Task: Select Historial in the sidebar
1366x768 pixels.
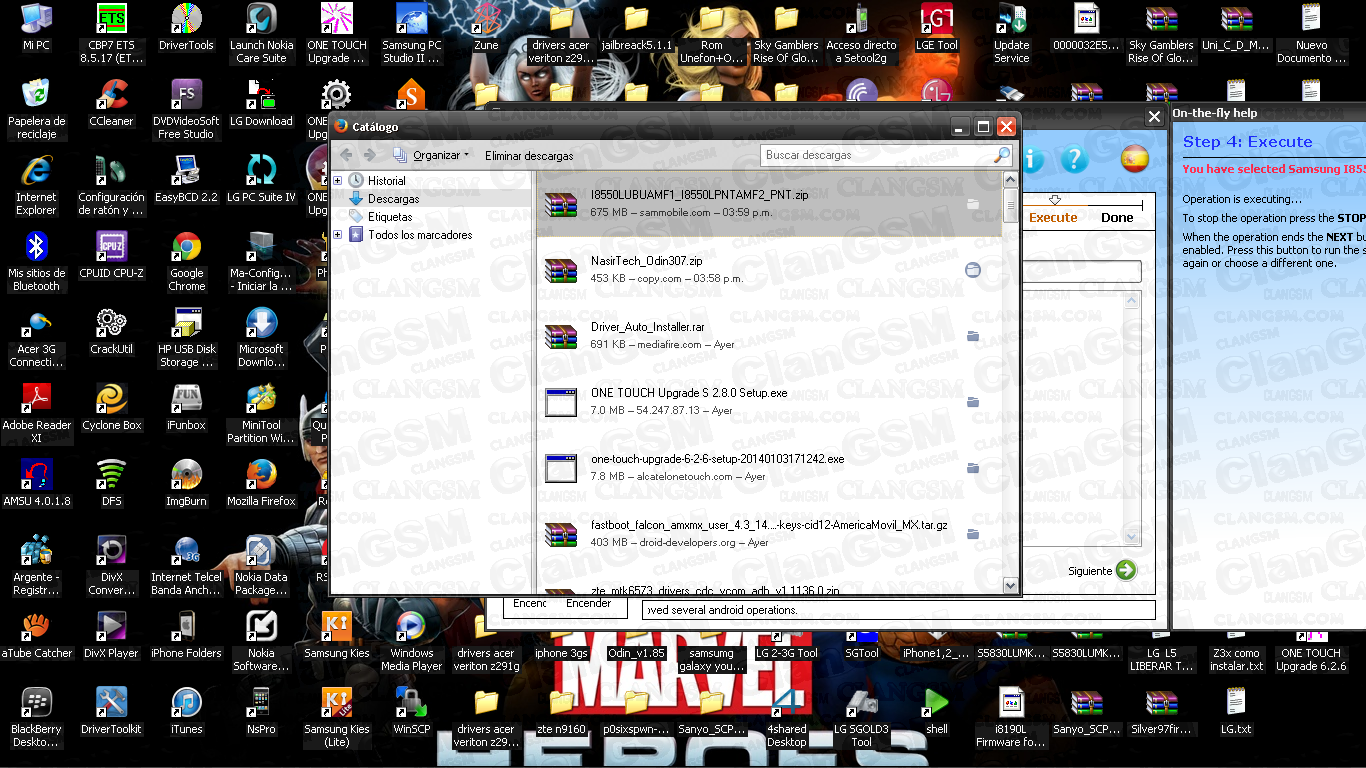Action: pyautogui.click(x=386, y=181)
